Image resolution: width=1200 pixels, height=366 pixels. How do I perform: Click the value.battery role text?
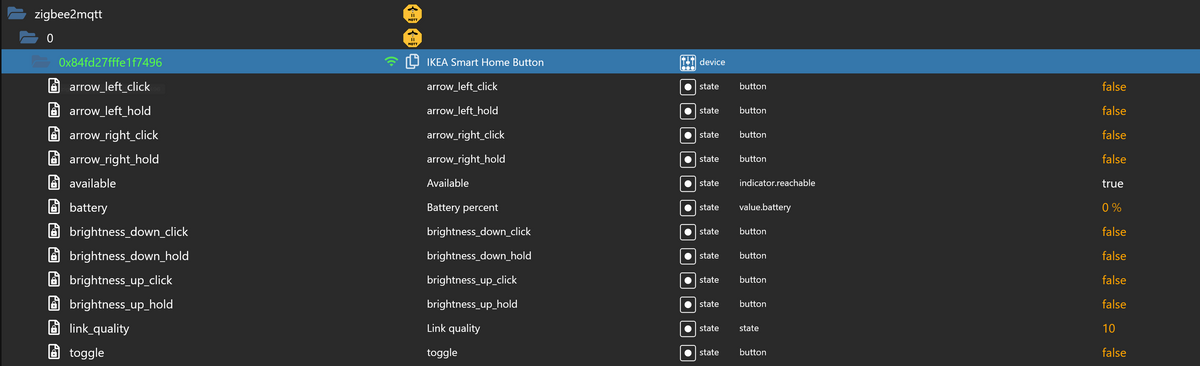pos(765,207)
